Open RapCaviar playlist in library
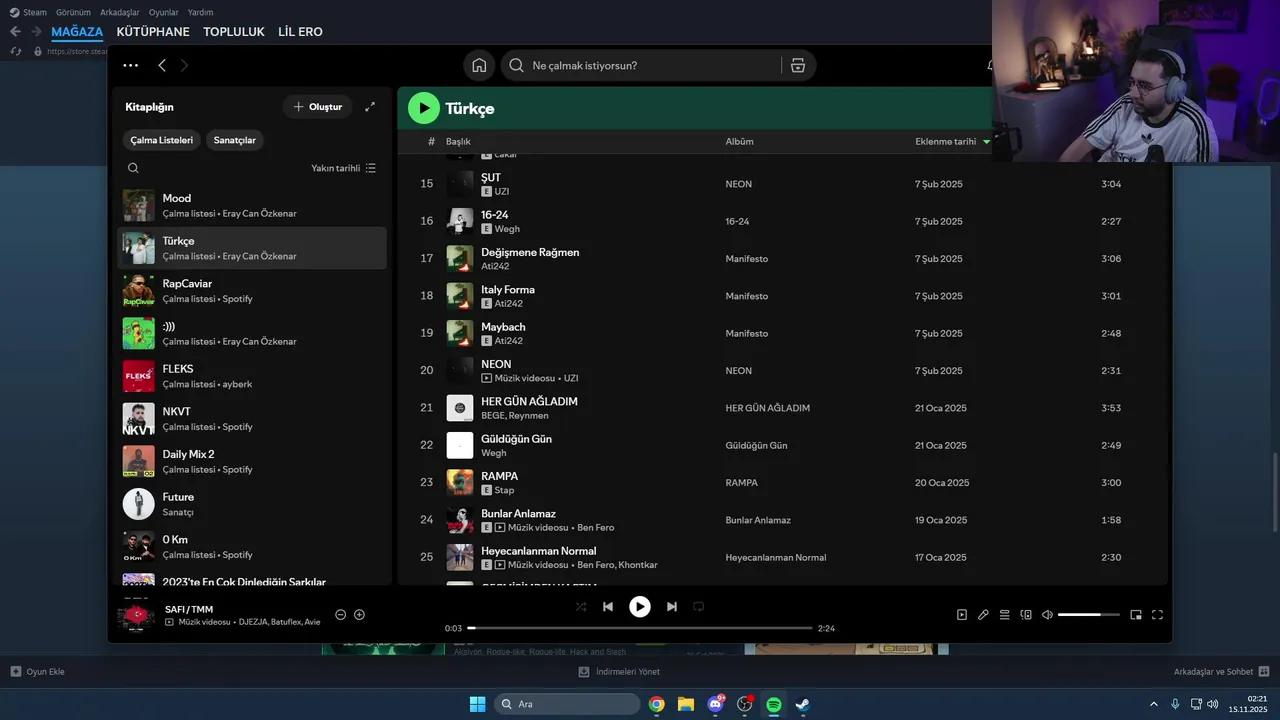1280x720 pixels. [x=252, y=290]
